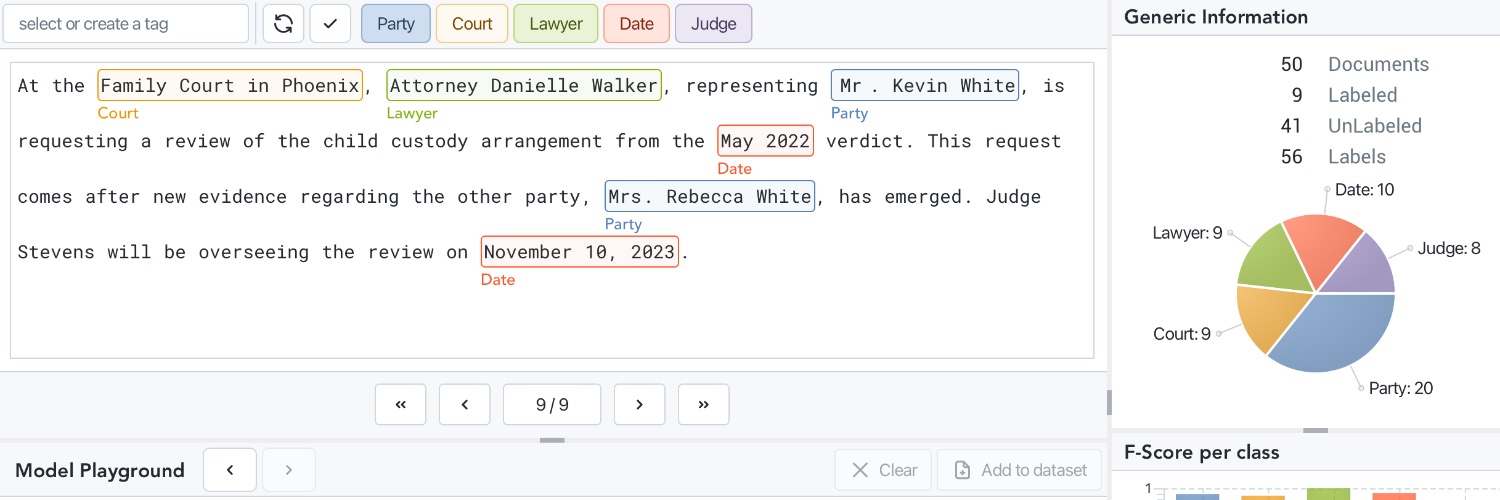Select the Judge tag

click(714, 24)
